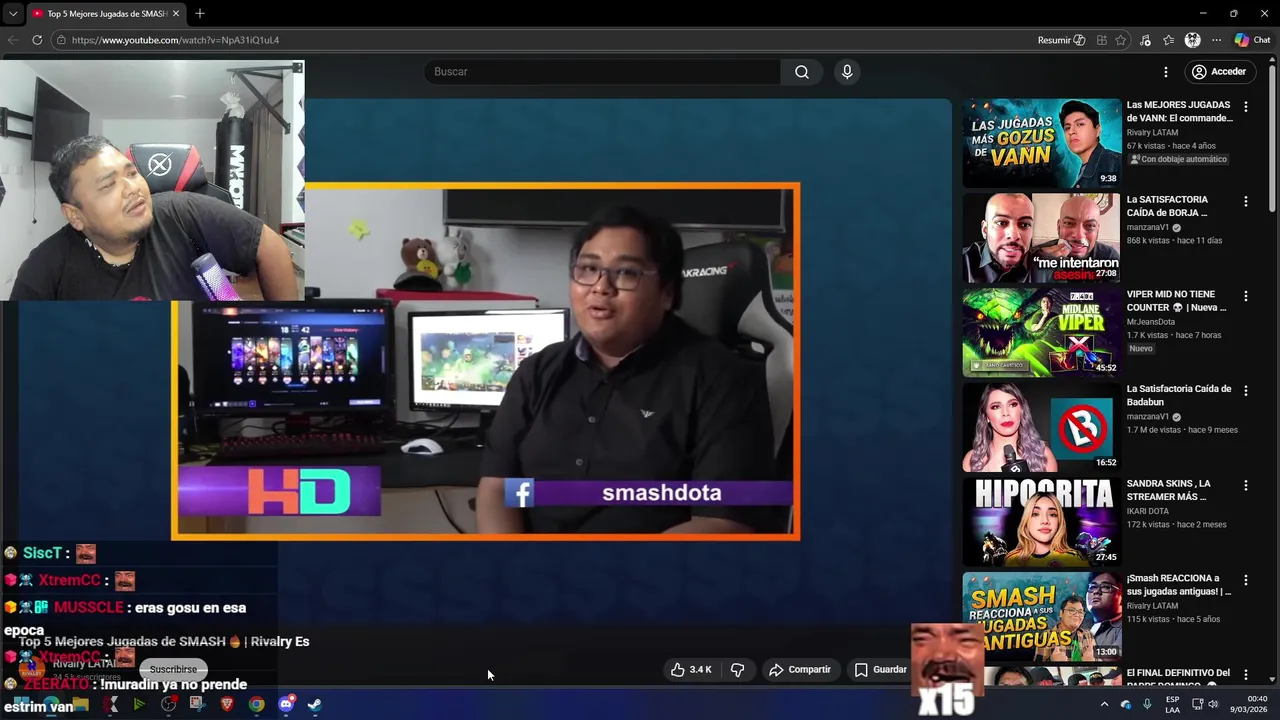Open File Explorer folder icon in taskbar

pos(81,704)
